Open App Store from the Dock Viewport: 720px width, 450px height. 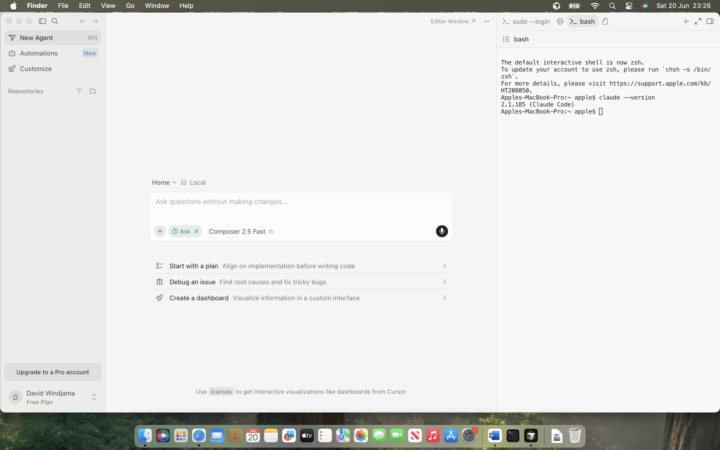[x=451, y=435]
